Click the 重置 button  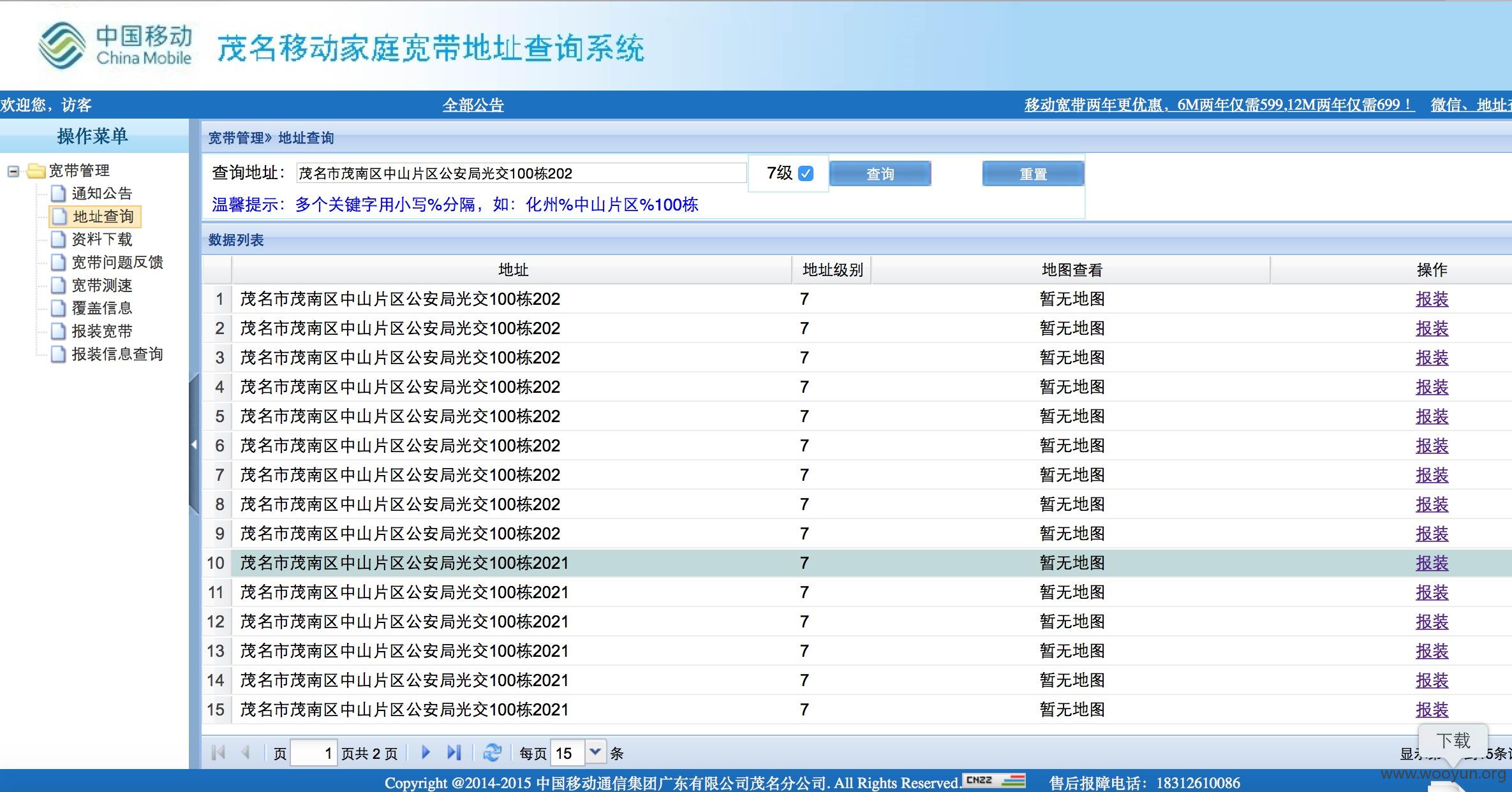[x=1033, y=173]
